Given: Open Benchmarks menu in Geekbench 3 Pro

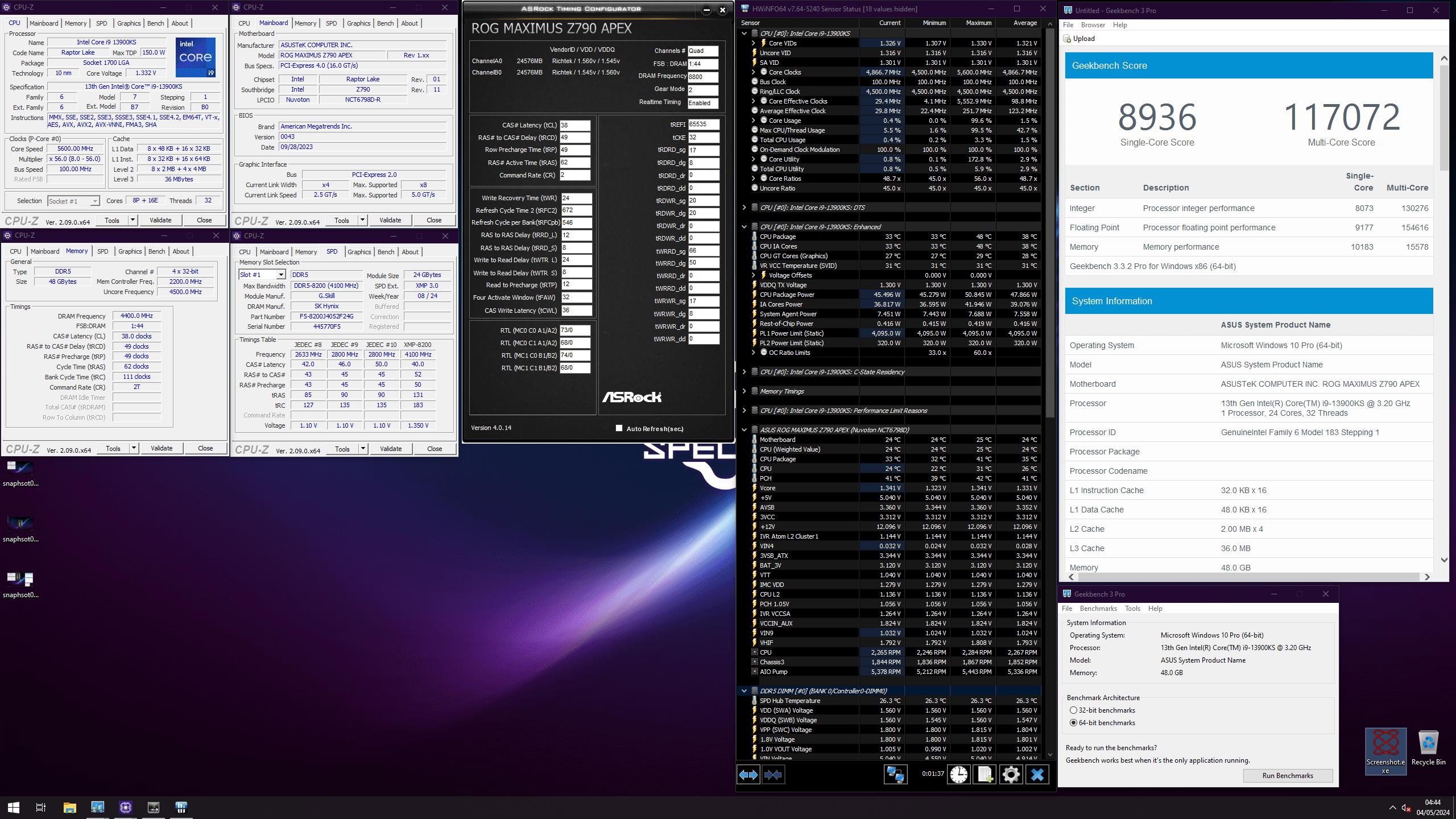Looking at the screenshot, I should pyautogui.click(x=1098, y=609).
